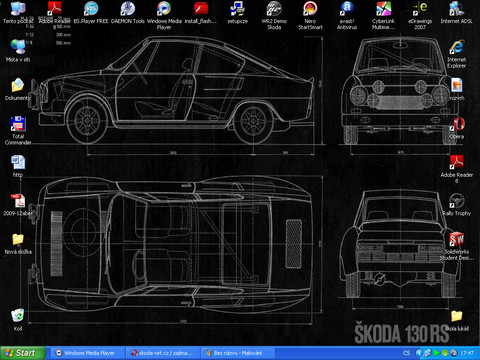Click the network computers tray icon

(428, 353)
